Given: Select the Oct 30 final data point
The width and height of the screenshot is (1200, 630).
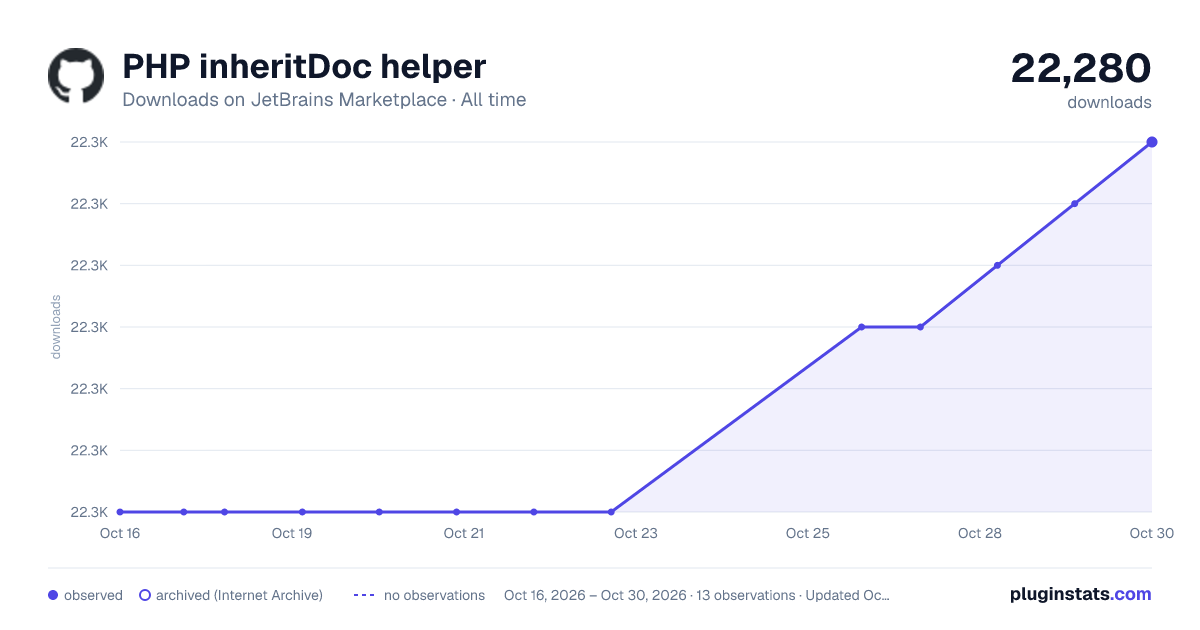Looking at the screenshot, I should [1152, 142].
